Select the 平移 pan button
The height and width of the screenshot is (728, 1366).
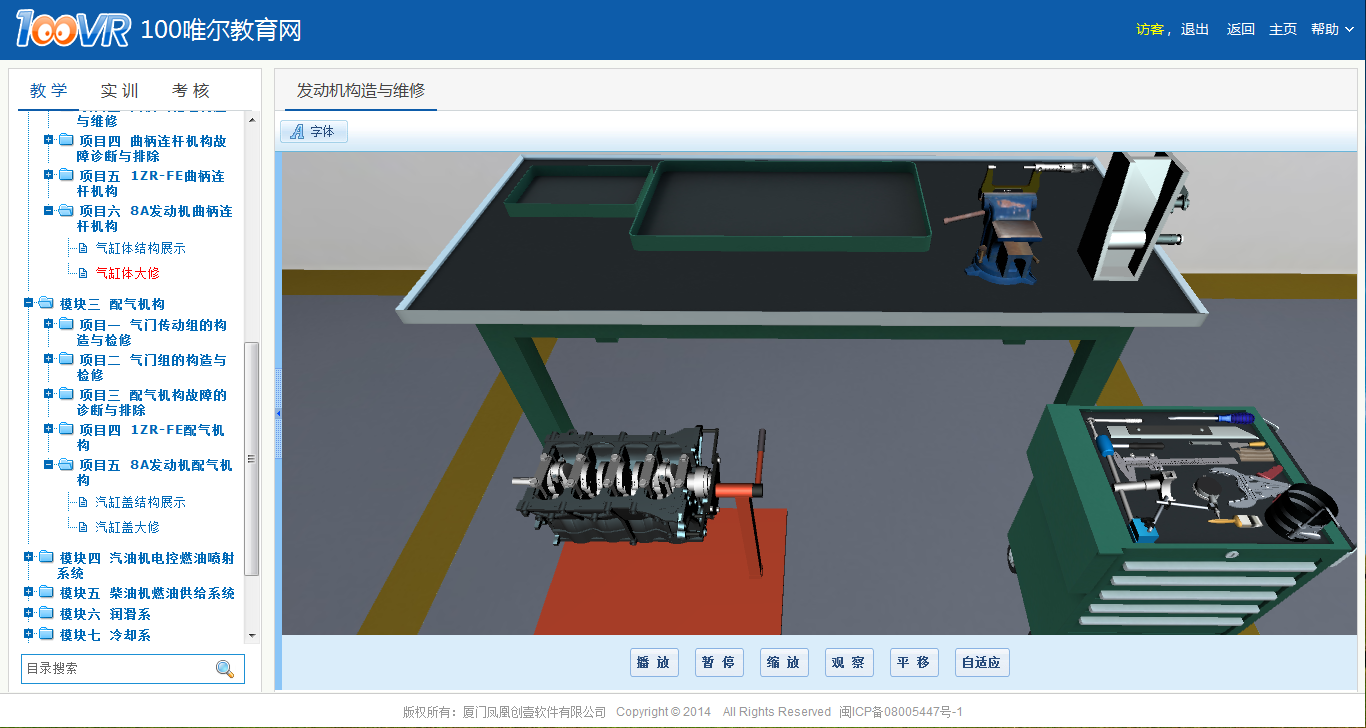coord(912,662)
